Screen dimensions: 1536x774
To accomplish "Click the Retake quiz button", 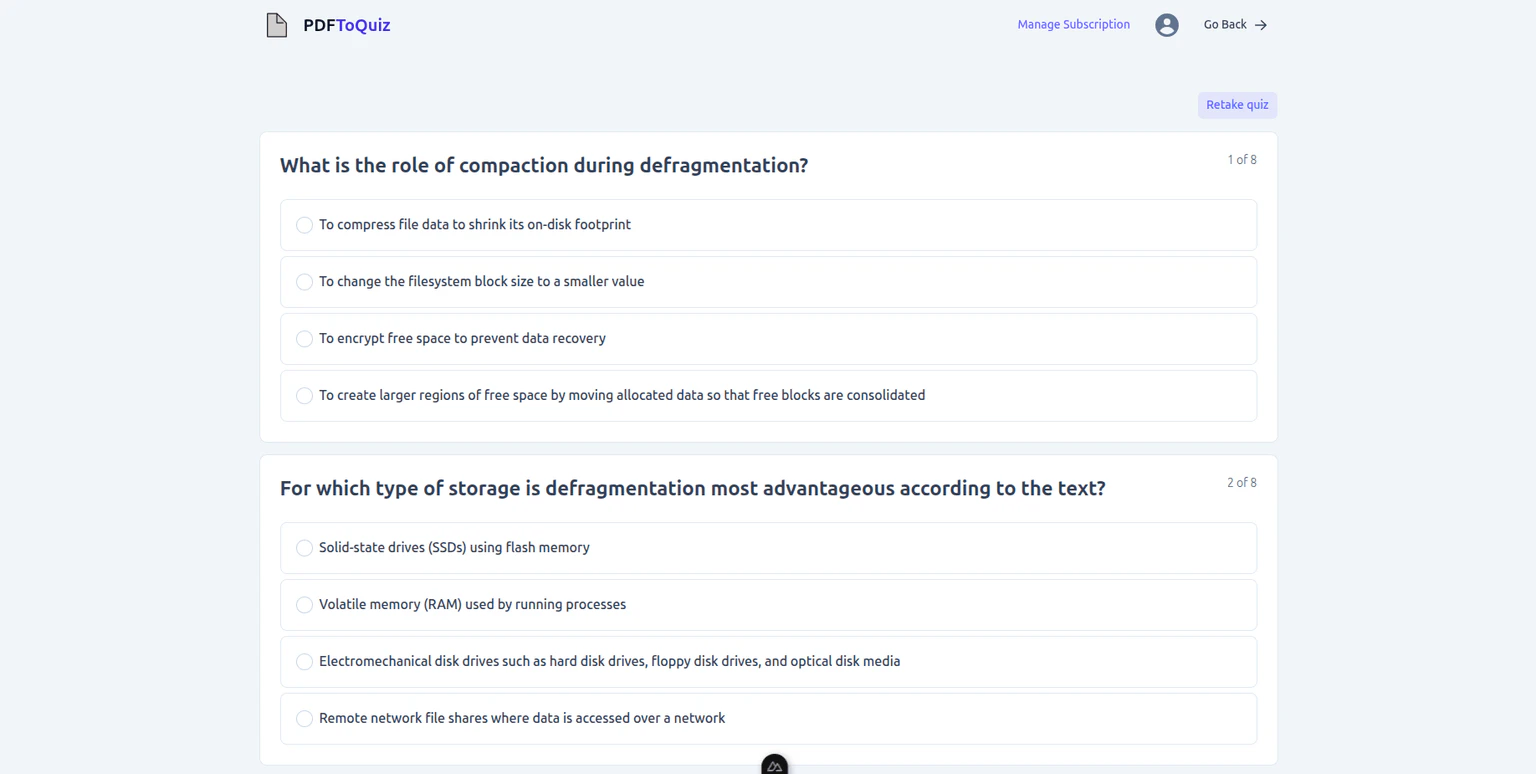I will point(1237,104).
